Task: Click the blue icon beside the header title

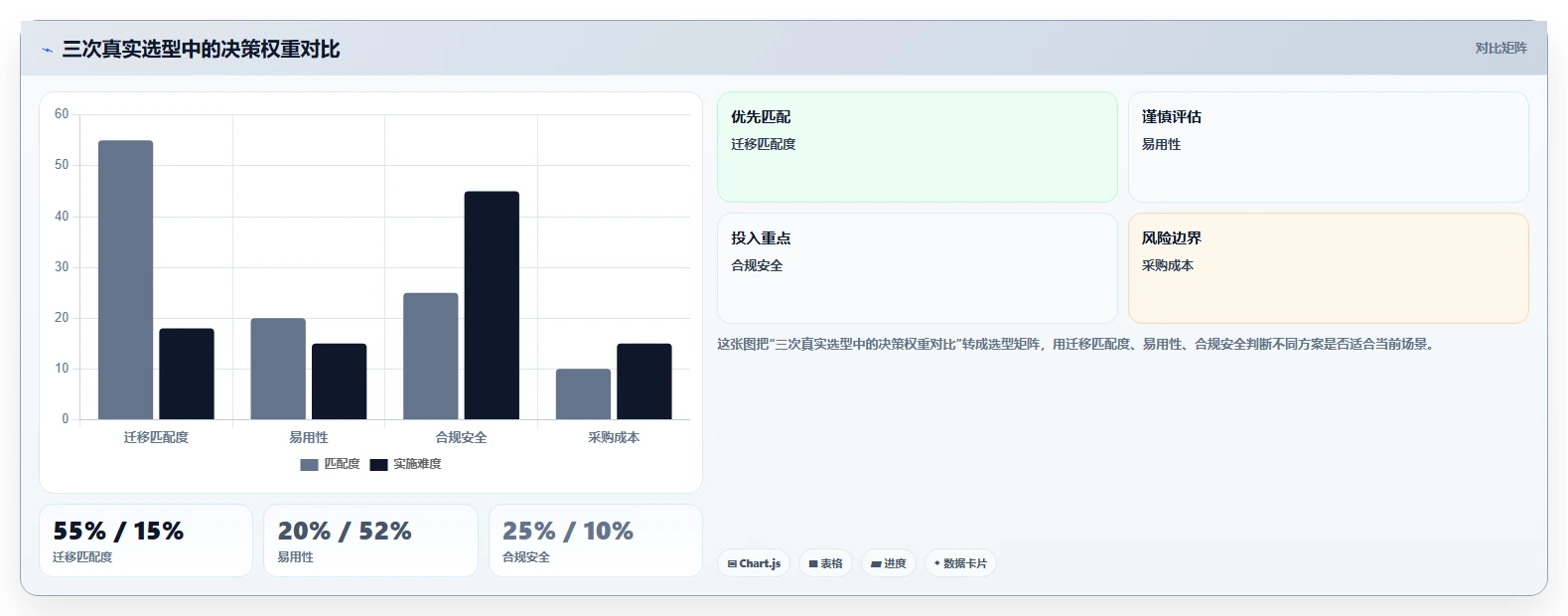Action: click(x=47, y=50)
